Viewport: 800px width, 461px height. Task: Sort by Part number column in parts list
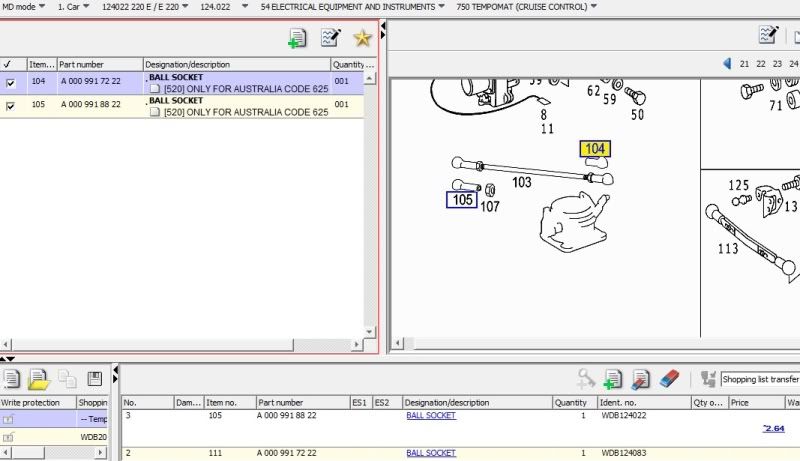click(x=100, y=64)
